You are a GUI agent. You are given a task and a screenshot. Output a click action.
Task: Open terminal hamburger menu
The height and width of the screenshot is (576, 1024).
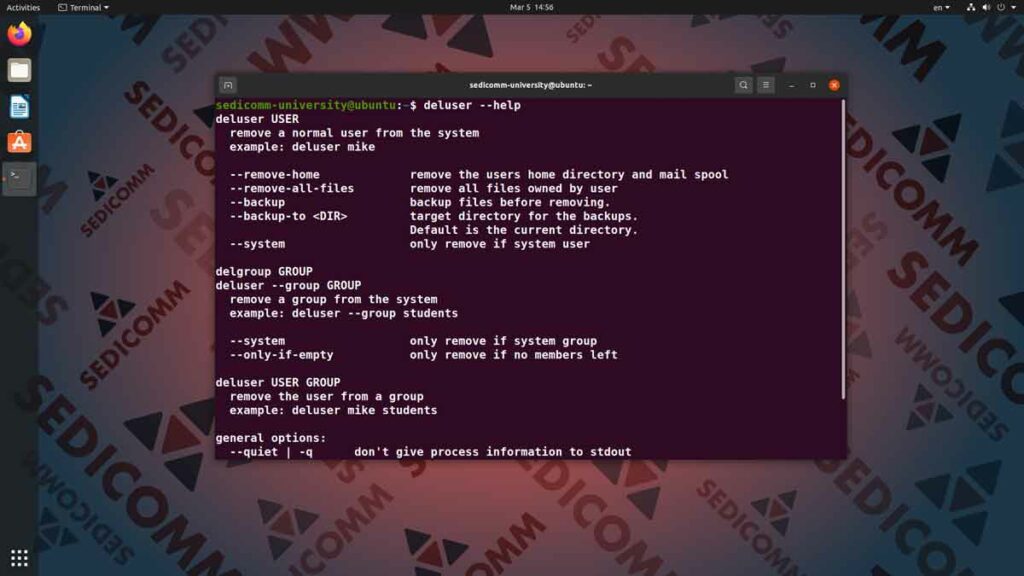tap(766, 85)
